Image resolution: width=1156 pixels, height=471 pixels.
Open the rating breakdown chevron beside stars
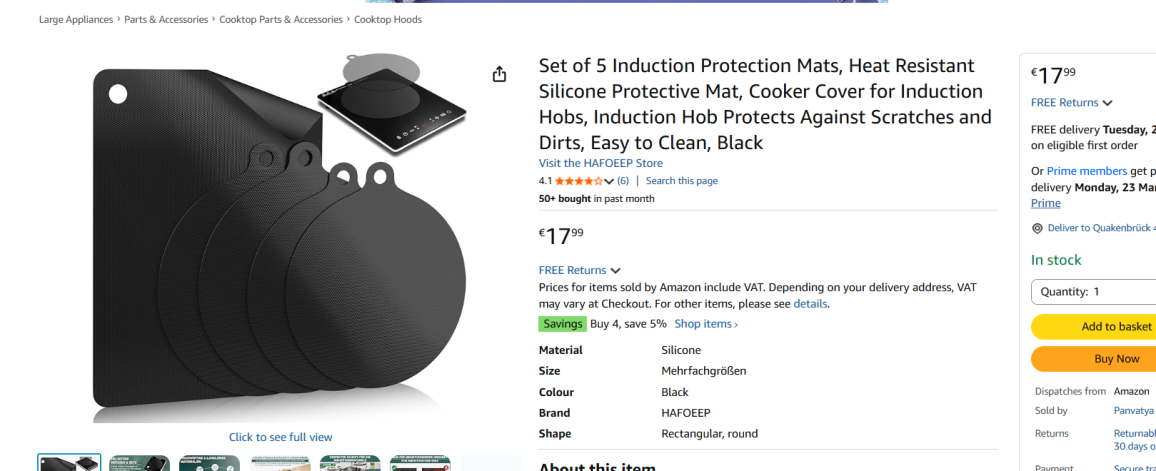(x=609, y=181)
